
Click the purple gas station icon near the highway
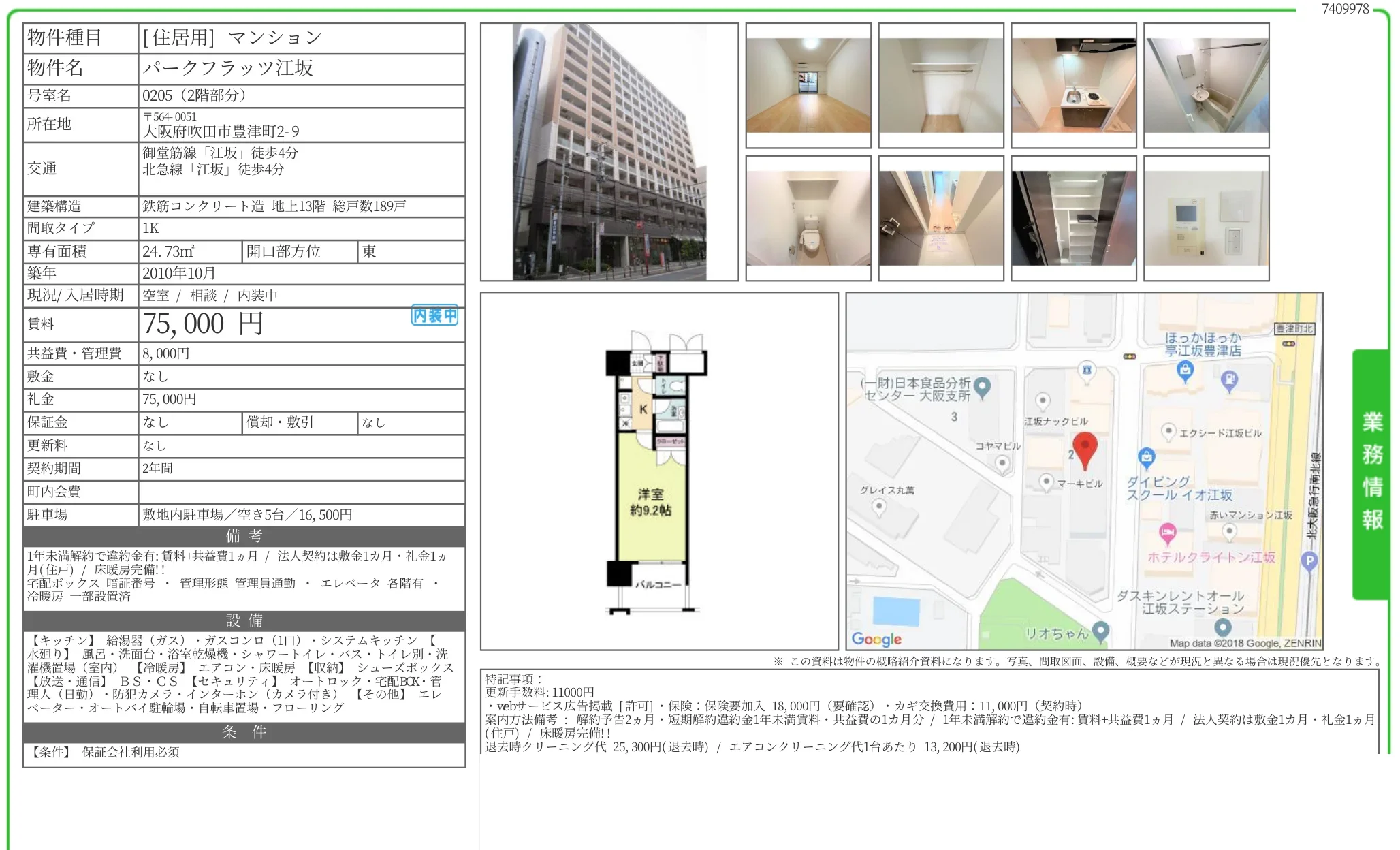coord(1229,379)
